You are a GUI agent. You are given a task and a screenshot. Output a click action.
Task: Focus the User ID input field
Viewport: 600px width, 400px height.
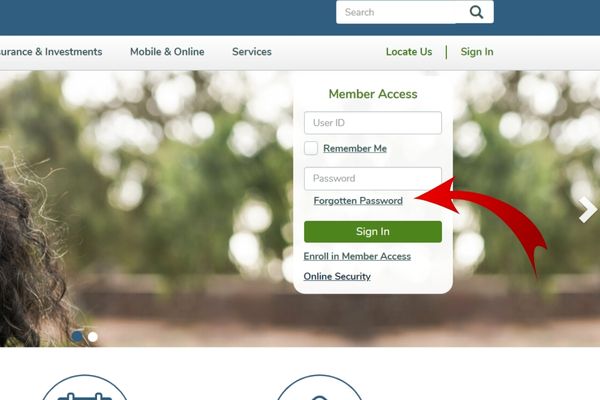(373, 123)
